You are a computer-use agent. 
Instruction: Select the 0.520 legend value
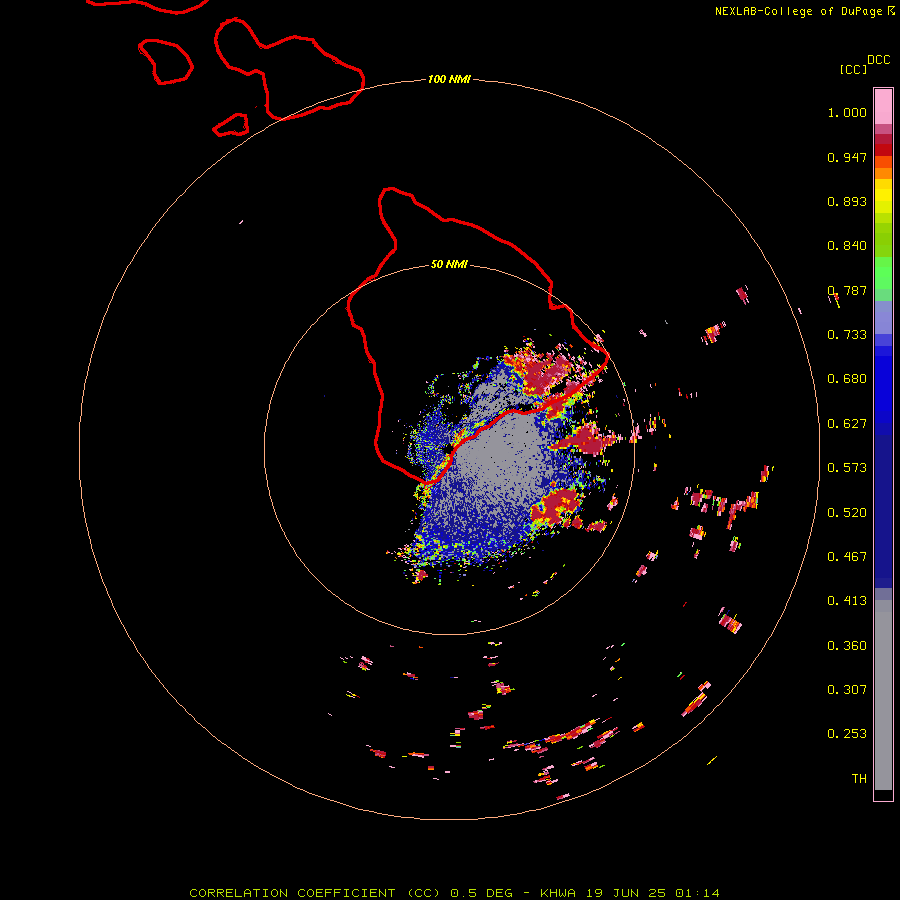click(x=847, y=513)
